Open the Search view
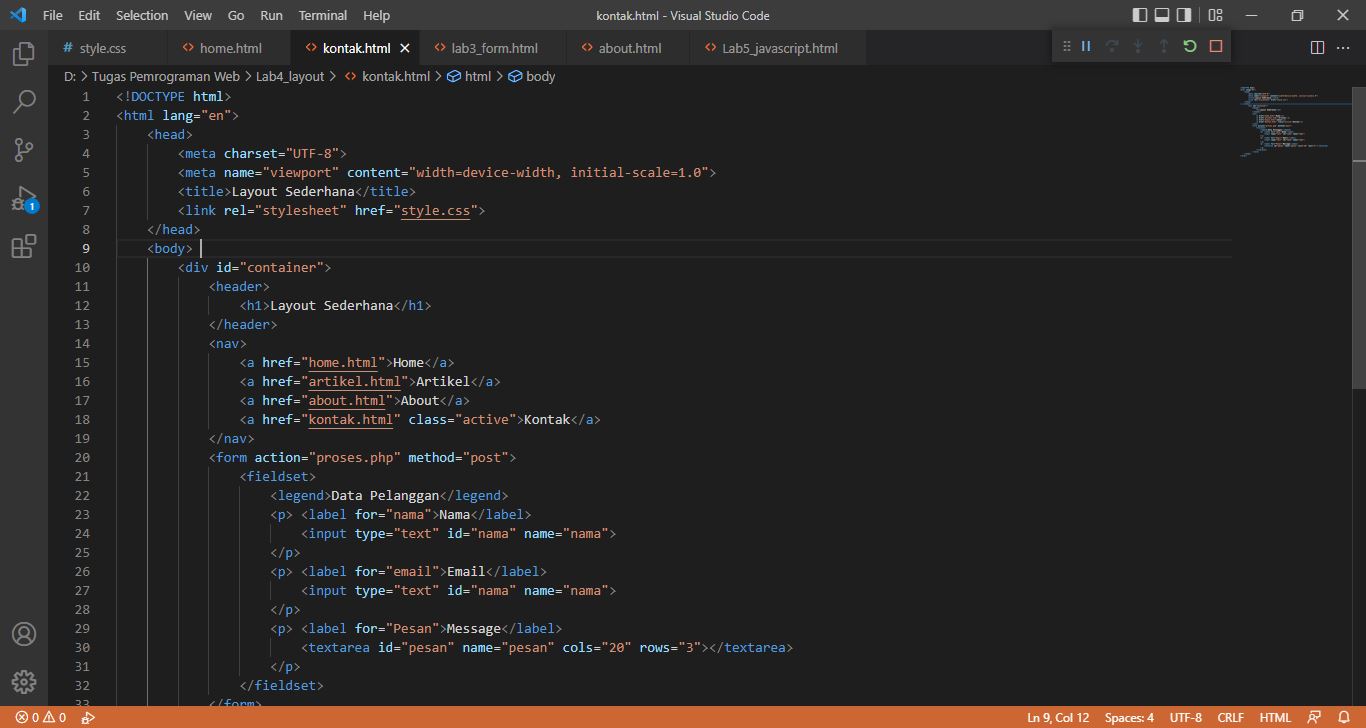 click(24, 102)
